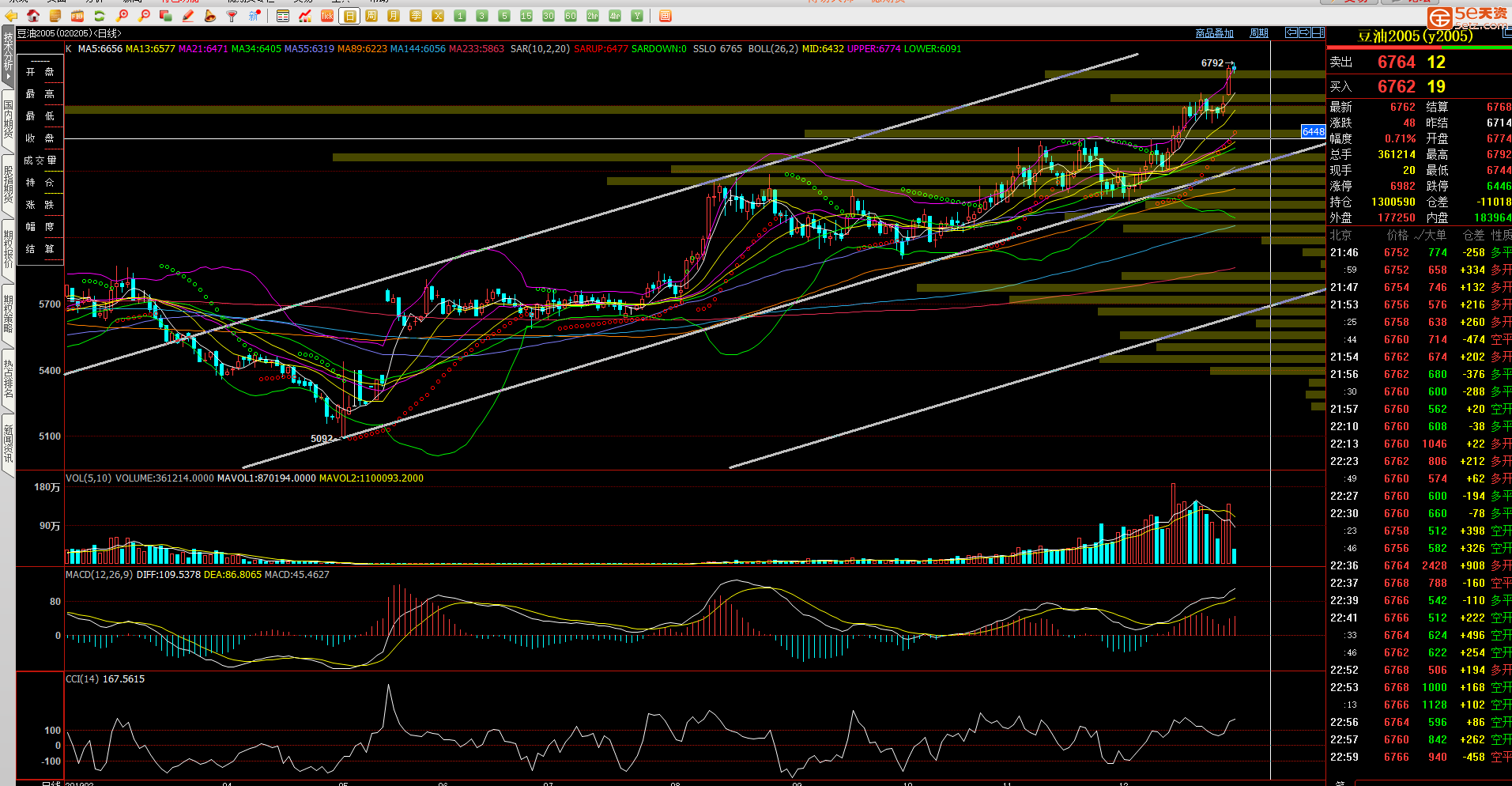Viewport: 1512px width, 786px height.
Task: Click the next contract right arrow button
Action: coord(1304,32)
